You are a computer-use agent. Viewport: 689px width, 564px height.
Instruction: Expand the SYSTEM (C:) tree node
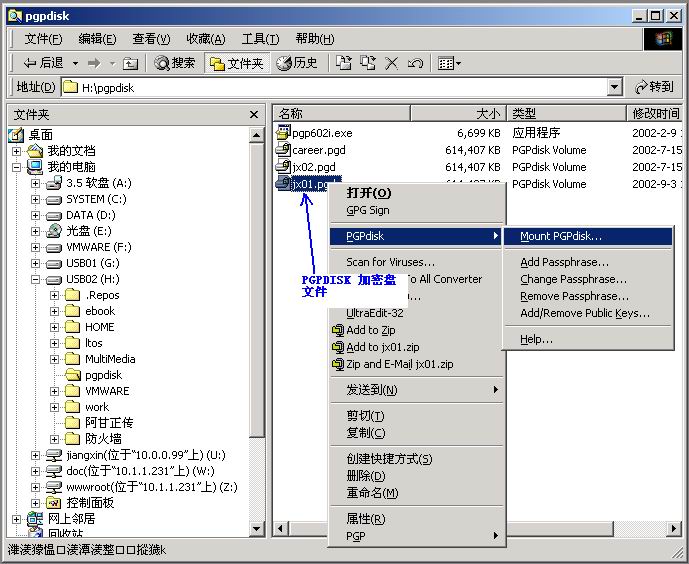point(36,199)
